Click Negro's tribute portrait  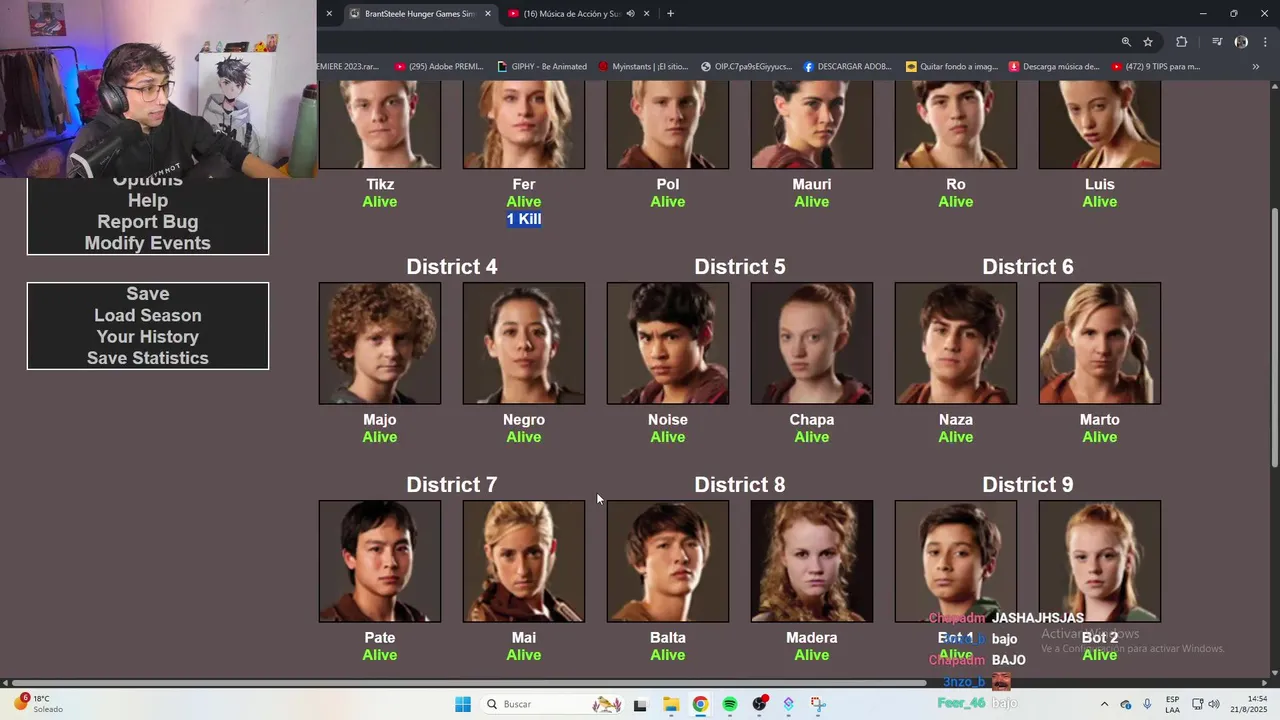pyautogui.click(x=524, y=343)
